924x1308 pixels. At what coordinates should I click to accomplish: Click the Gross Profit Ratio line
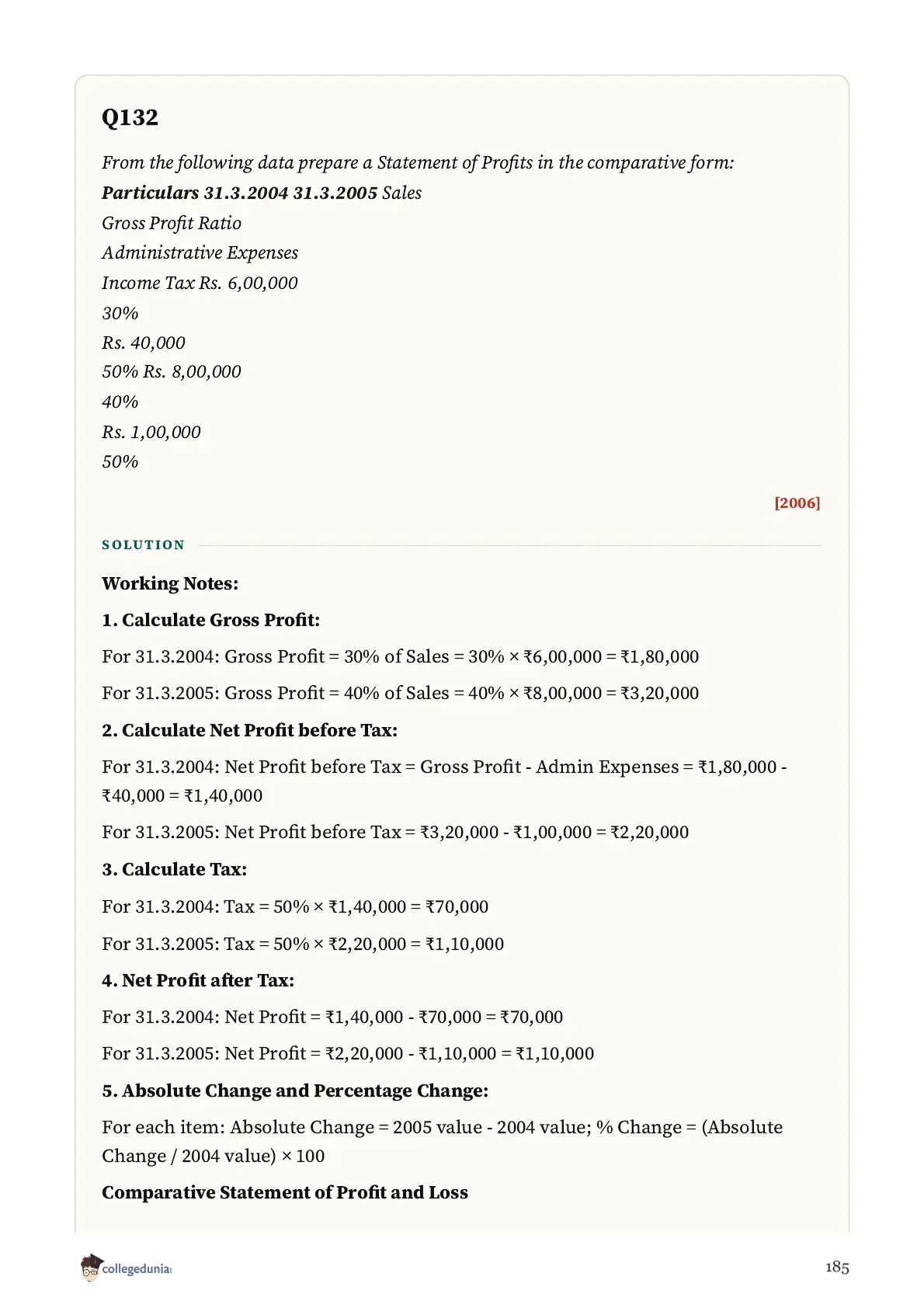(x=172, y=223)
